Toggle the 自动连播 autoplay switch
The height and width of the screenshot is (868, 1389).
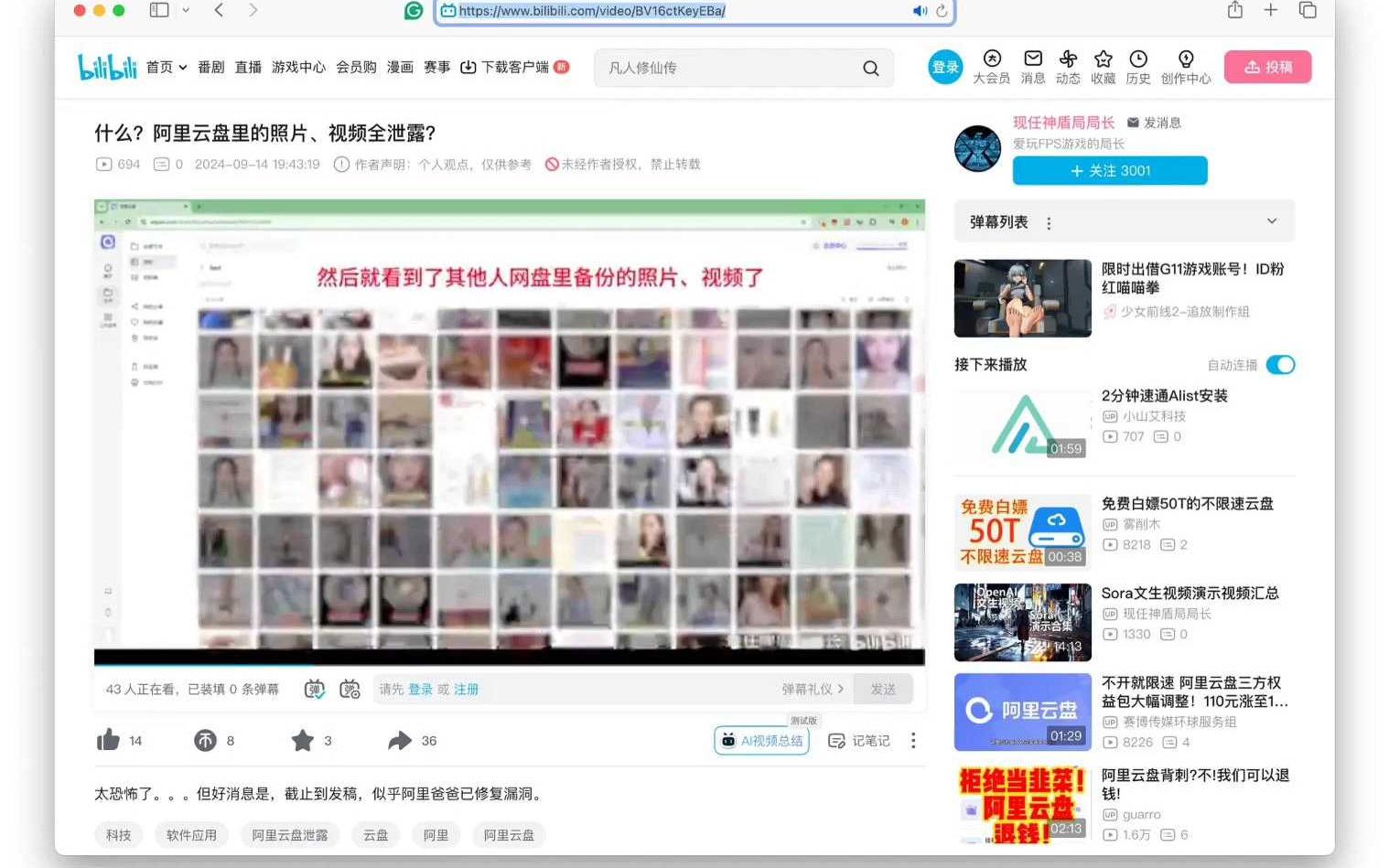pyautogui.click(x=1280, y=365)
